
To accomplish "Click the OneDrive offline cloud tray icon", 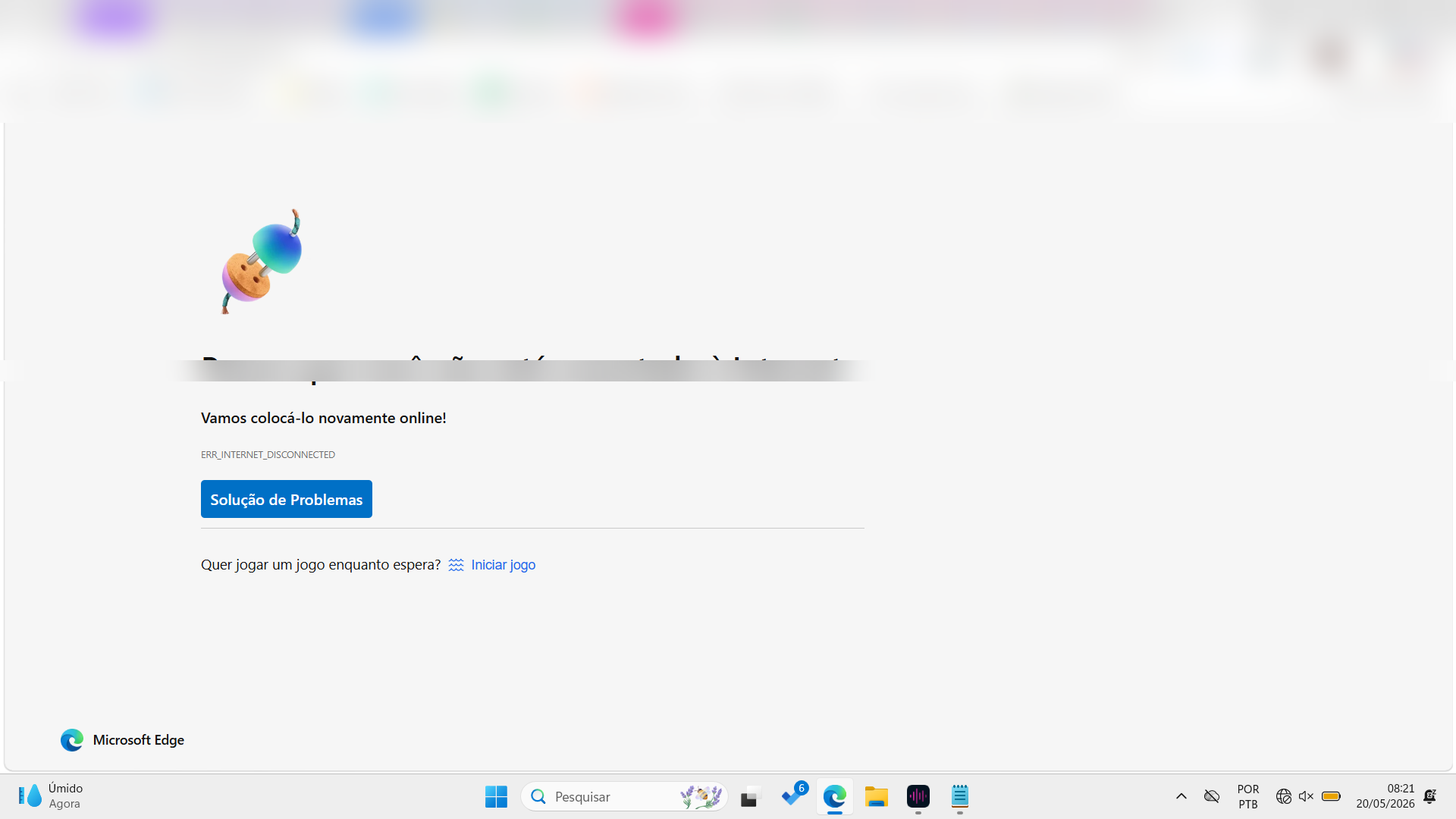I will coord(1212,796).
